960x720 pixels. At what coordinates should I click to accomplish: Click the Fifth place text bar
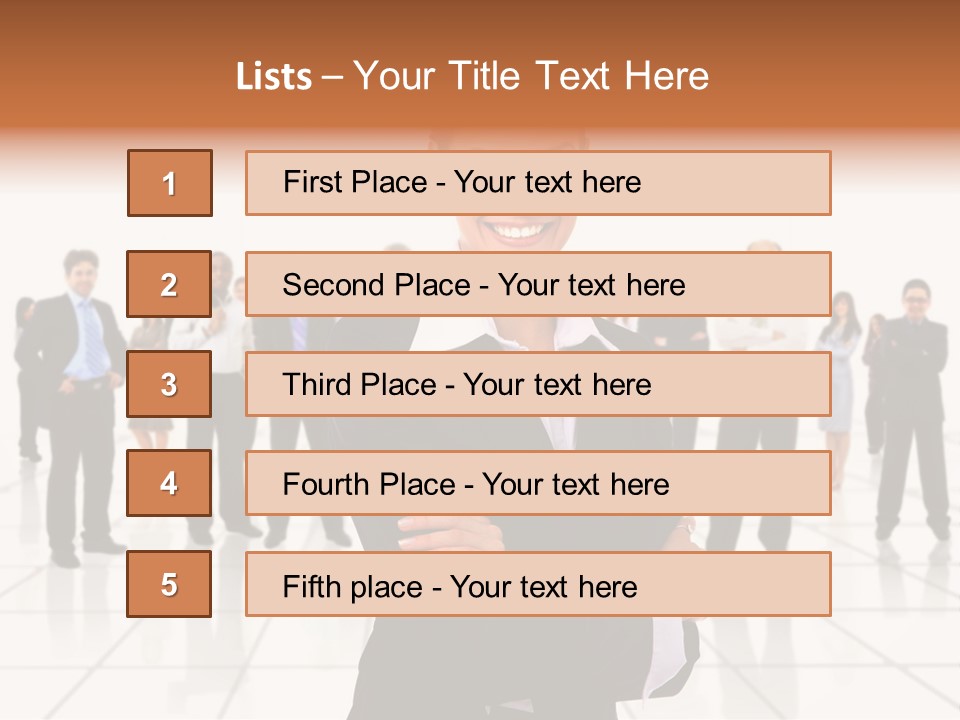click(538, 584)
